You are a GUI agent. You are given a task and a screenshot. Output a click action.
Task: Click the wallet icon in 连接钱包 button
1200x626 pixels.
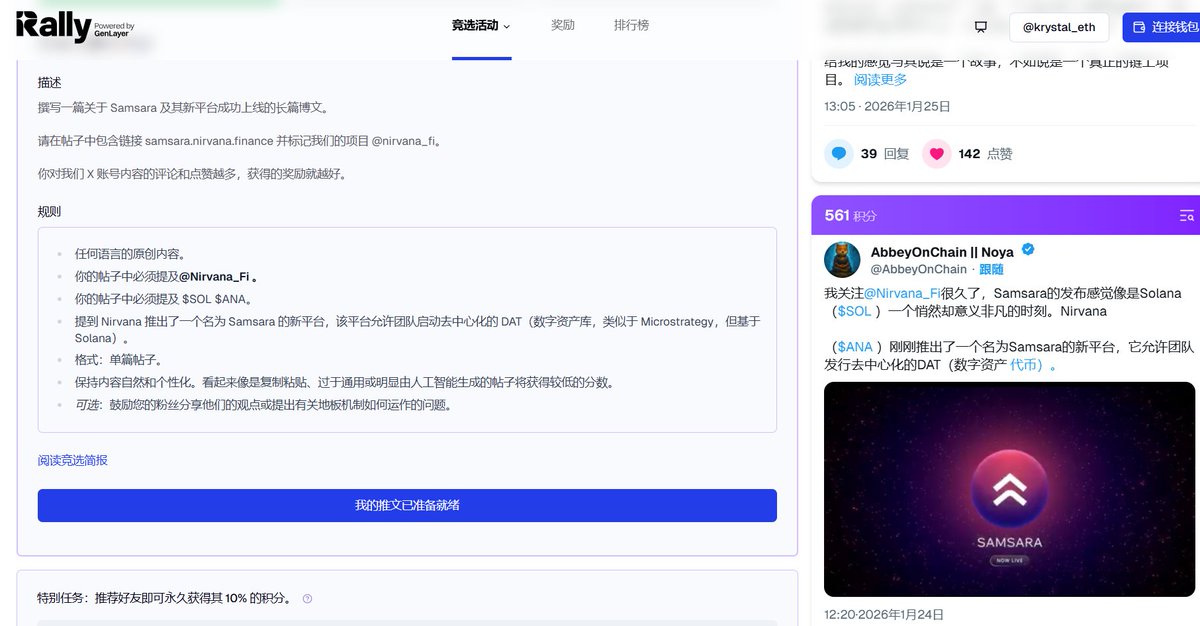tap(1138, 27)
